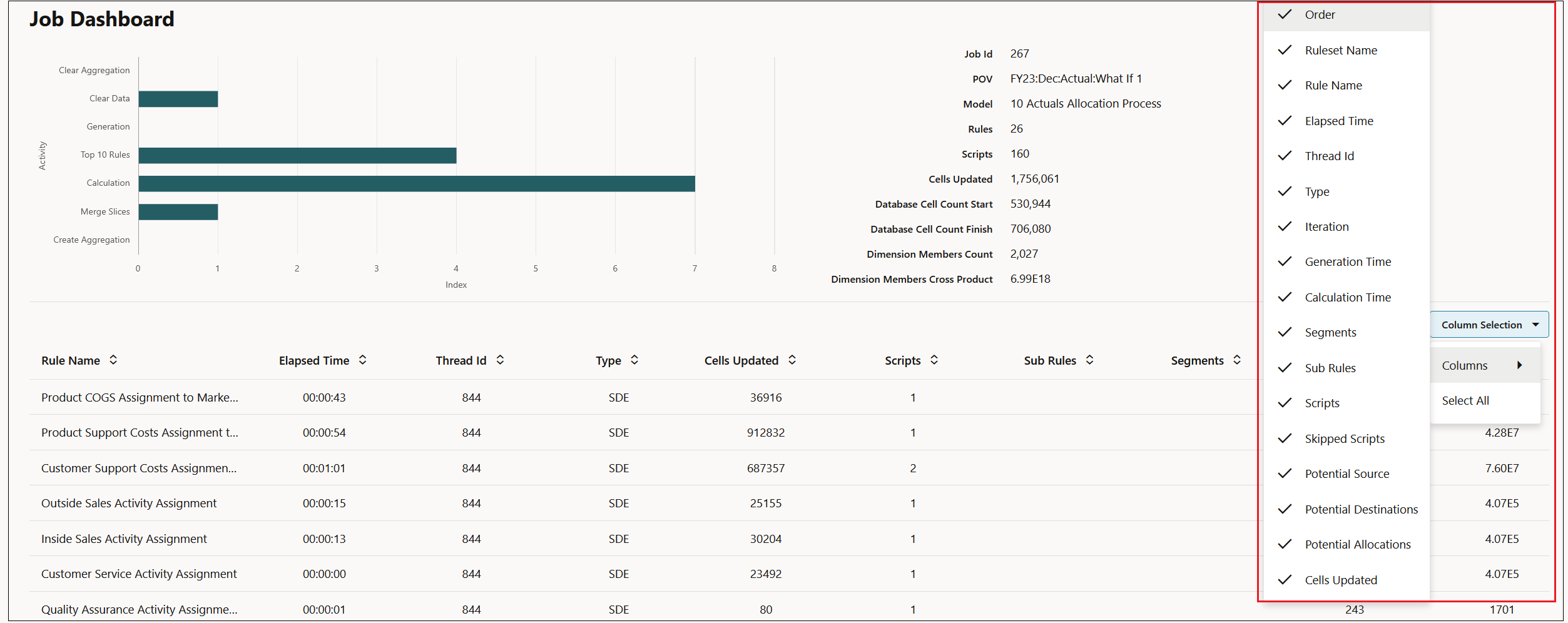Viewport: 1568px width, 623px height.
Task: Click the sort icon beside Segments header
Action: click(x=1237, y=360)
